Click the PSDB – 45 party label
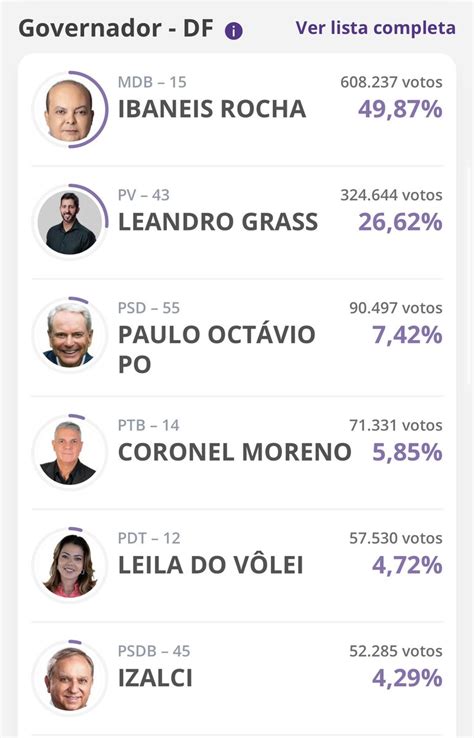 pyautogui.click(x=154, y=651)
